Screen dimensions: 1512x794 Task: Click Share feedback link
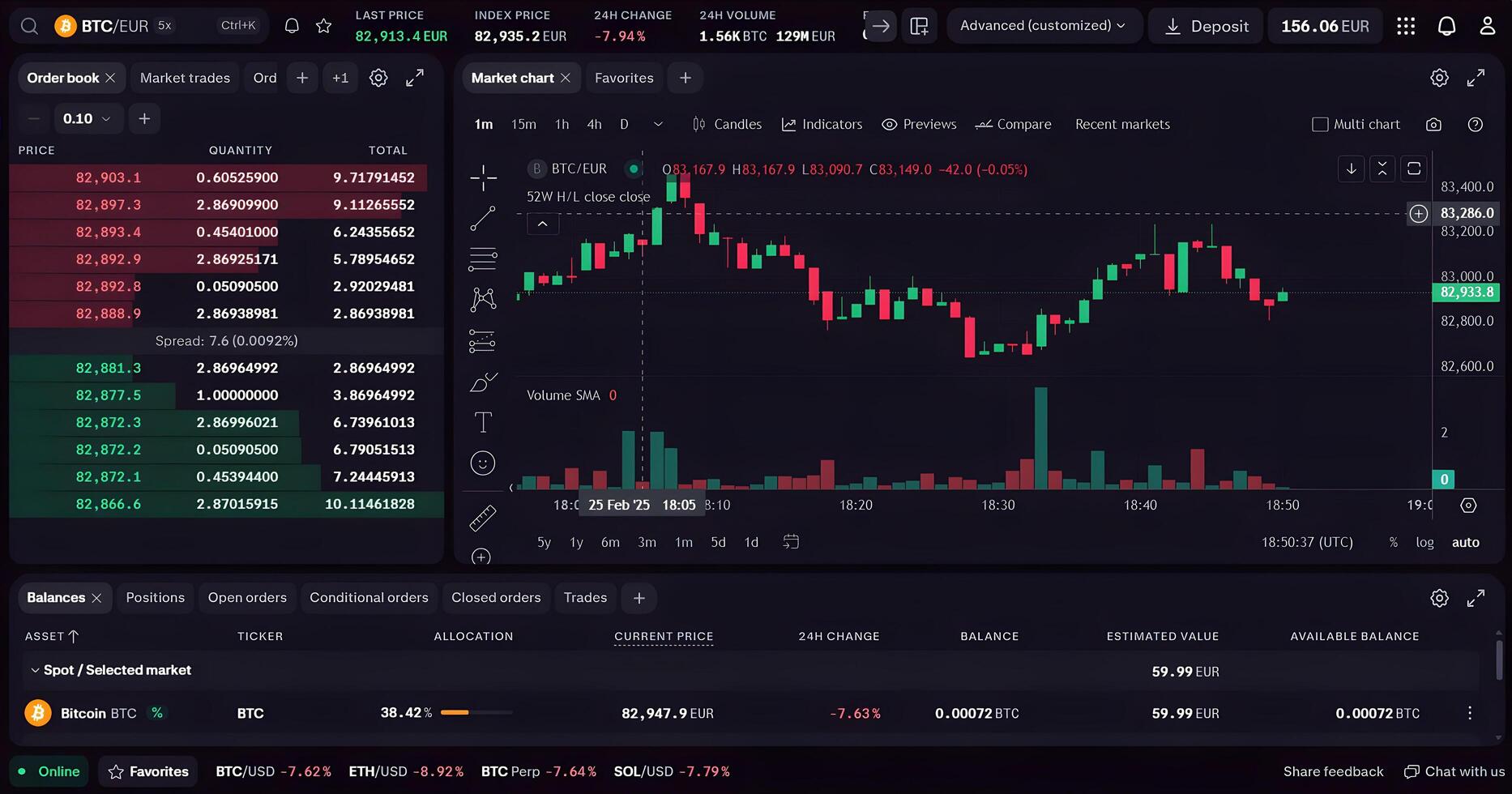1333,772
